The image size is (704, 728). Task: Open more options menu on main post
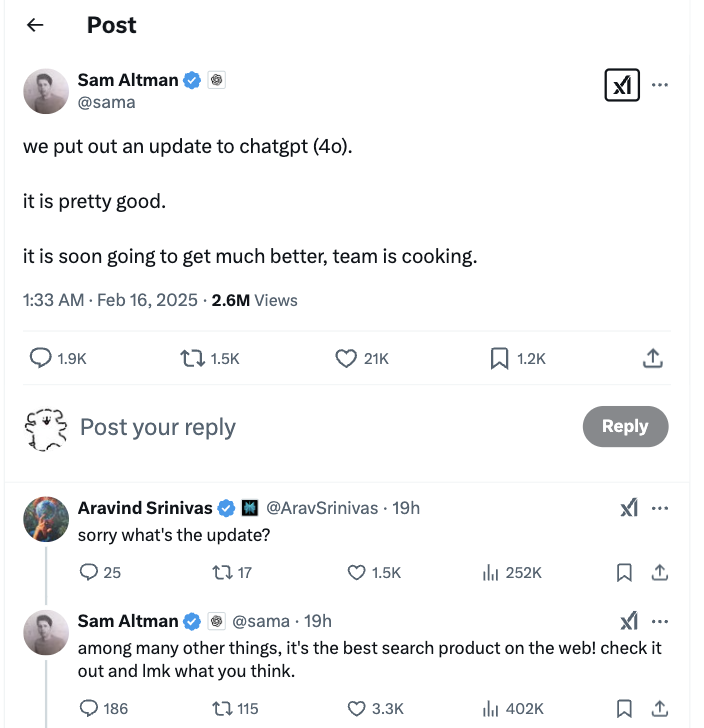point(659,85)
